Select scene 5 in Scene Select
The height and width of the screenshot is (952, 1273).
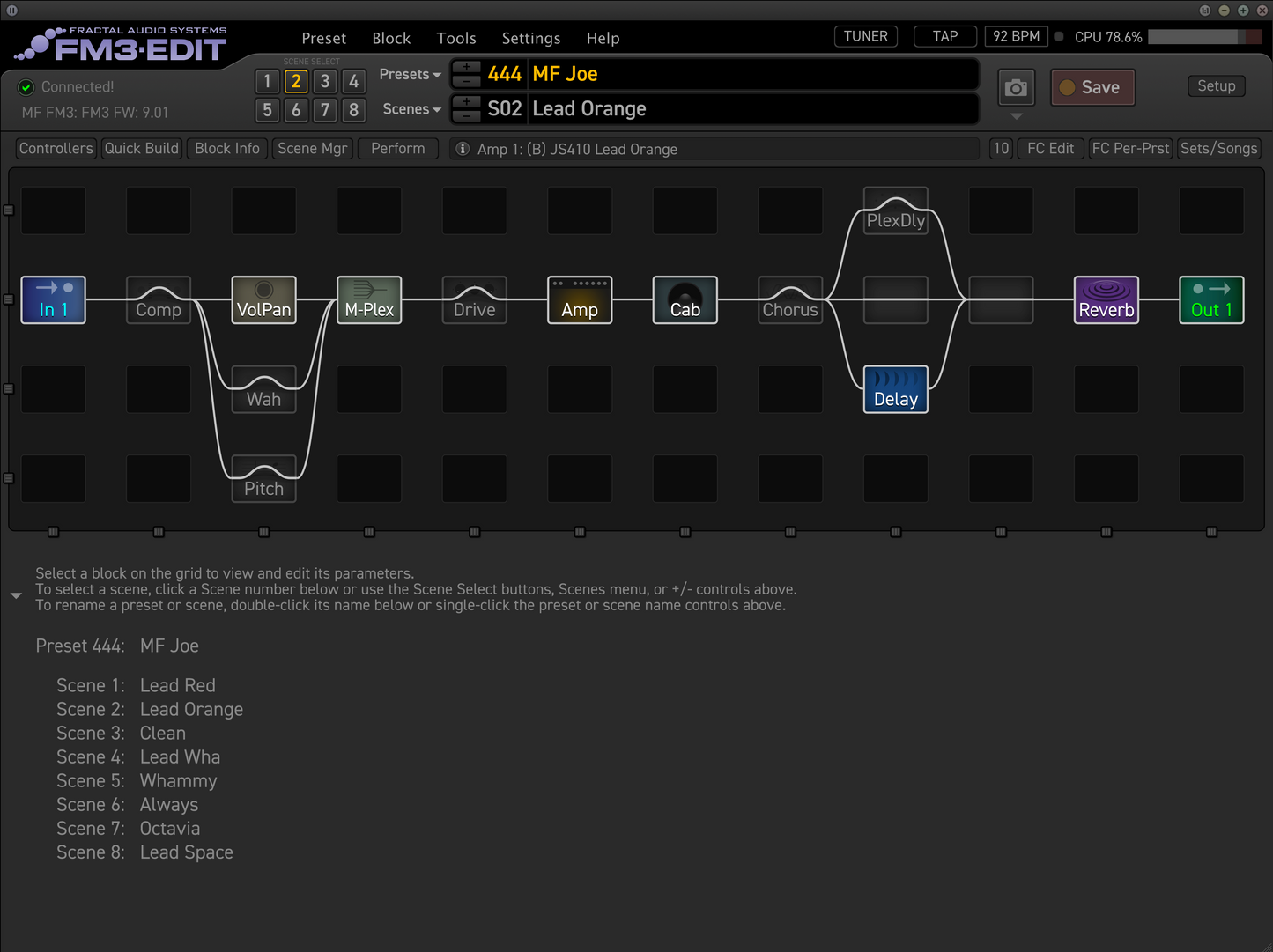(267, 110)
